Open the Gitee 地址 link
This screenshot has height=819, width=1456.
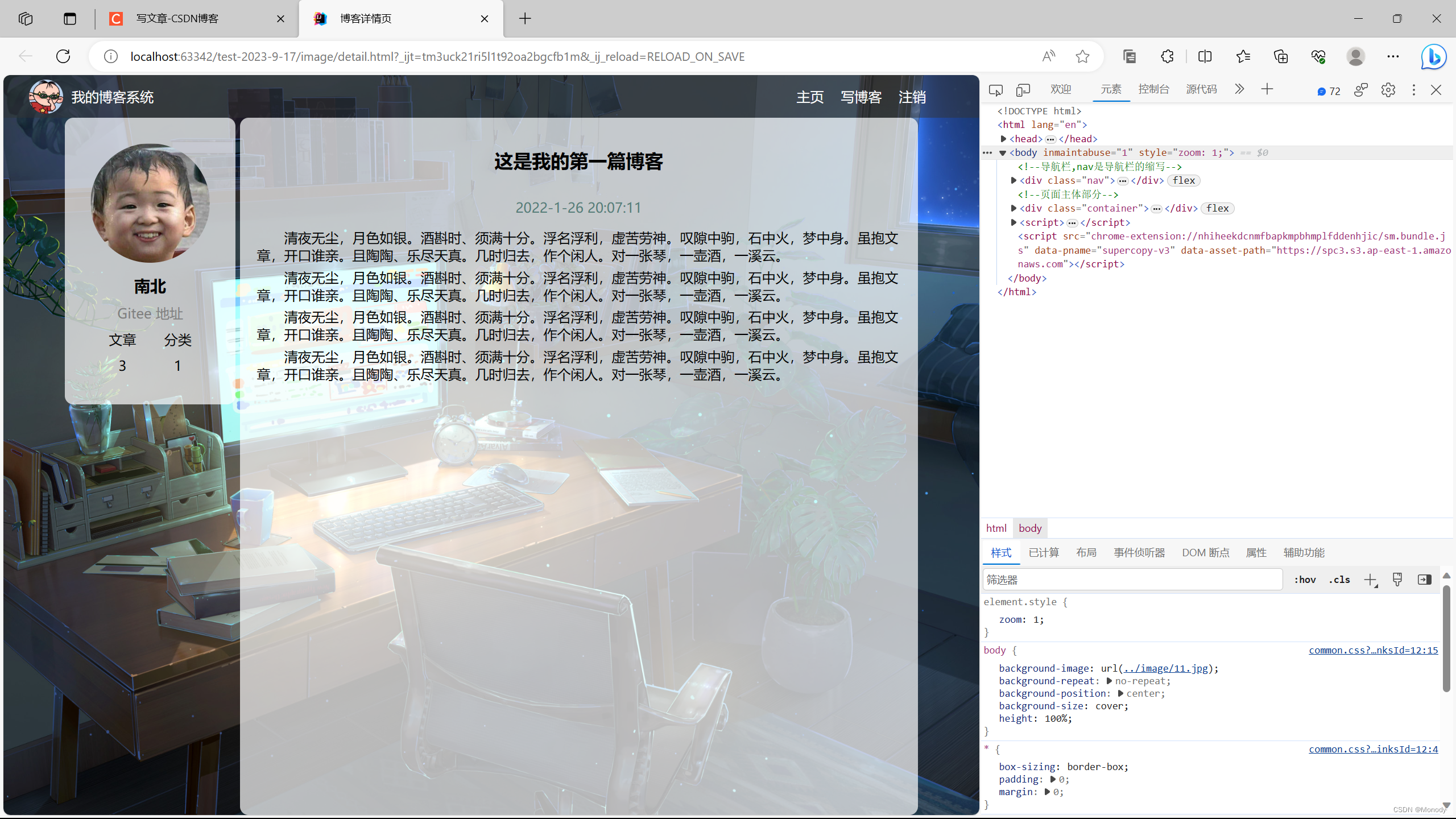pos(150,313)
